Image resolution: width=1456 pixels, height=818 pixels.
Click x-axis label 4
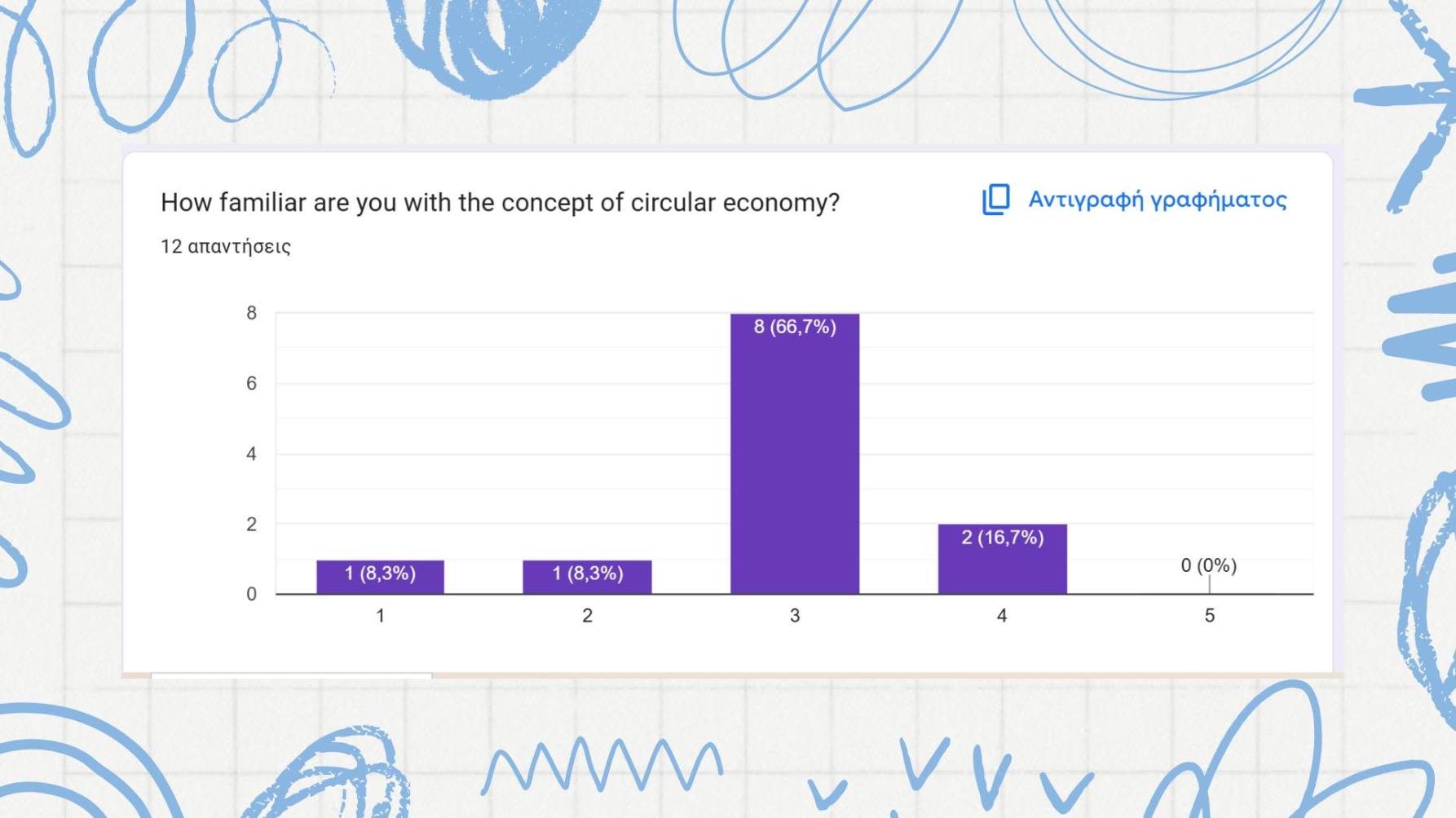[x=1002, y=616]
